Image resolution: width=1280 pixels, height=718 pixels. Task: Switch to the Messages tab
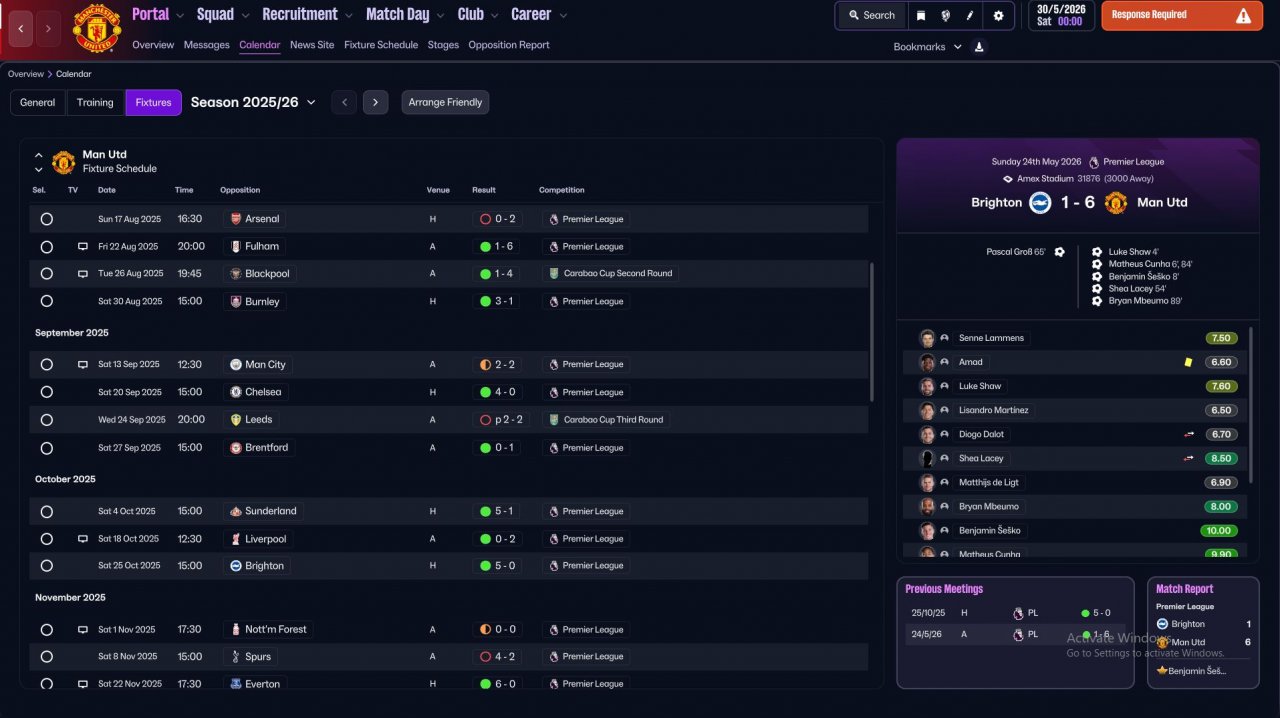pos(207,45)
